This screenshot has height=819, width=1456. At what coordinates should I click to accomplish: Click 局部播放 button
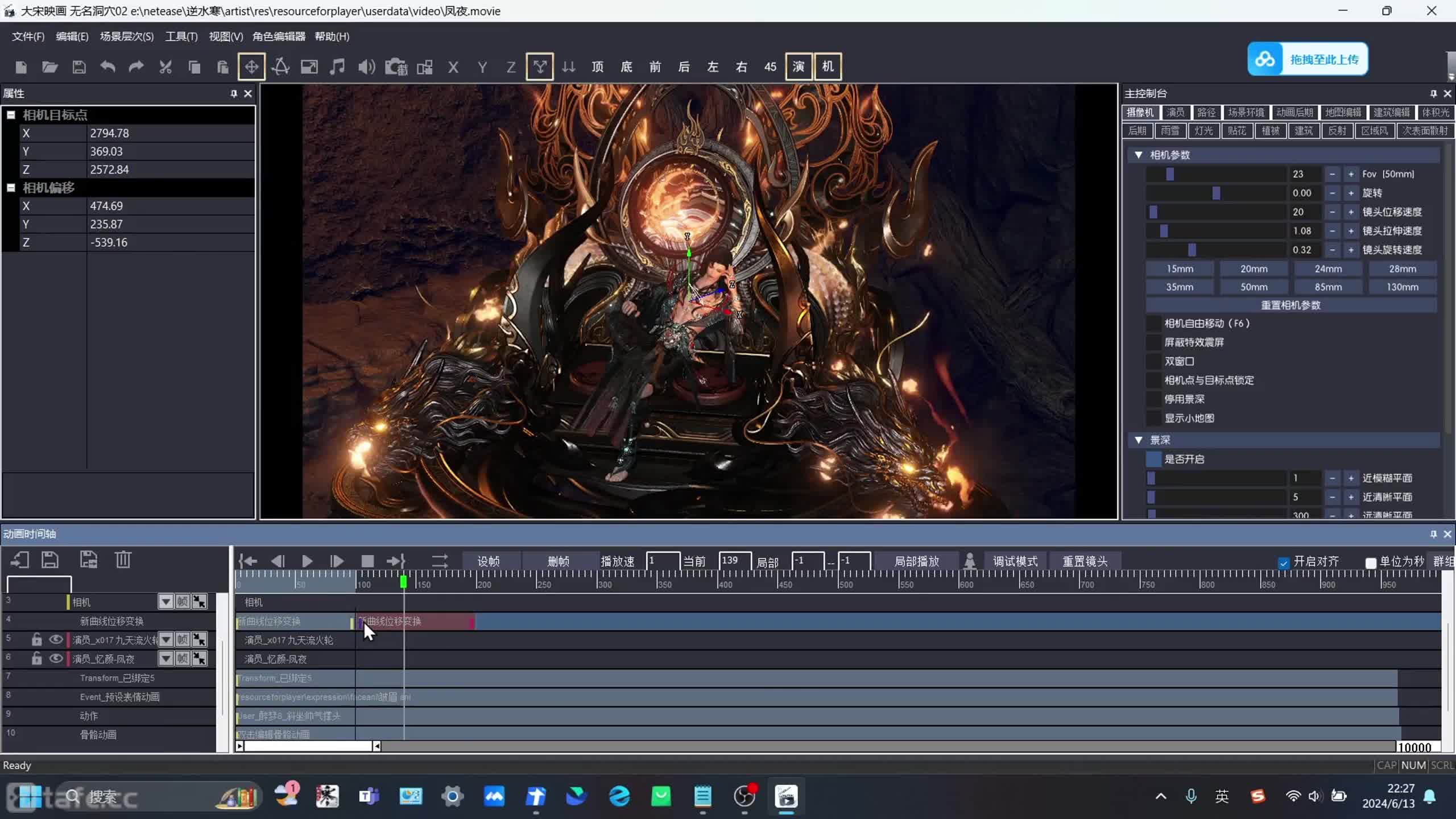click(916, 561)
